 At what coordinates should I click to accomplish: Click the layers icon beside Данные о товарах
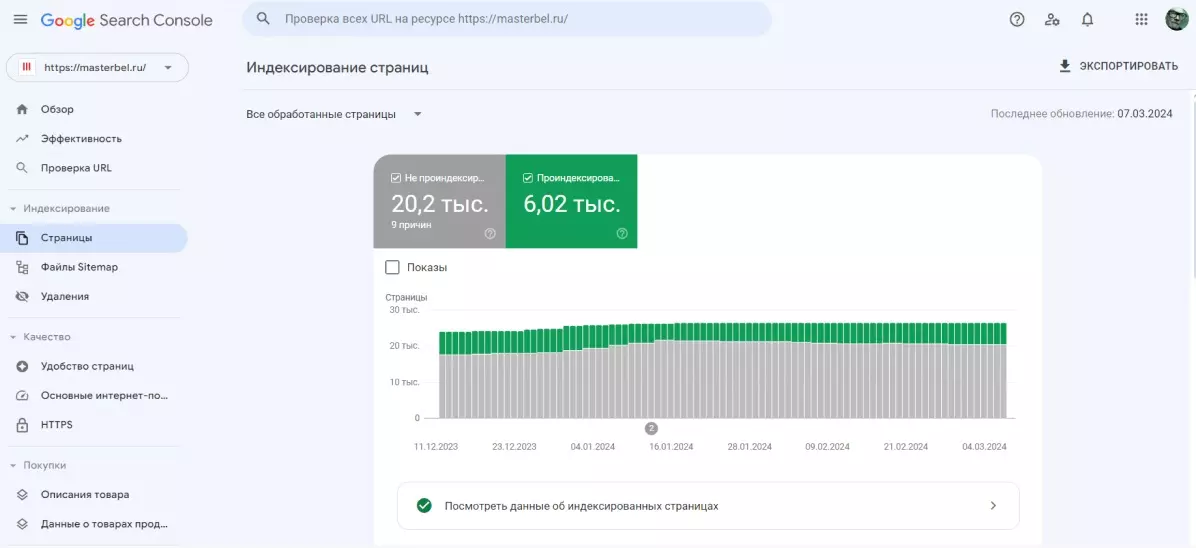click(22, 524)
